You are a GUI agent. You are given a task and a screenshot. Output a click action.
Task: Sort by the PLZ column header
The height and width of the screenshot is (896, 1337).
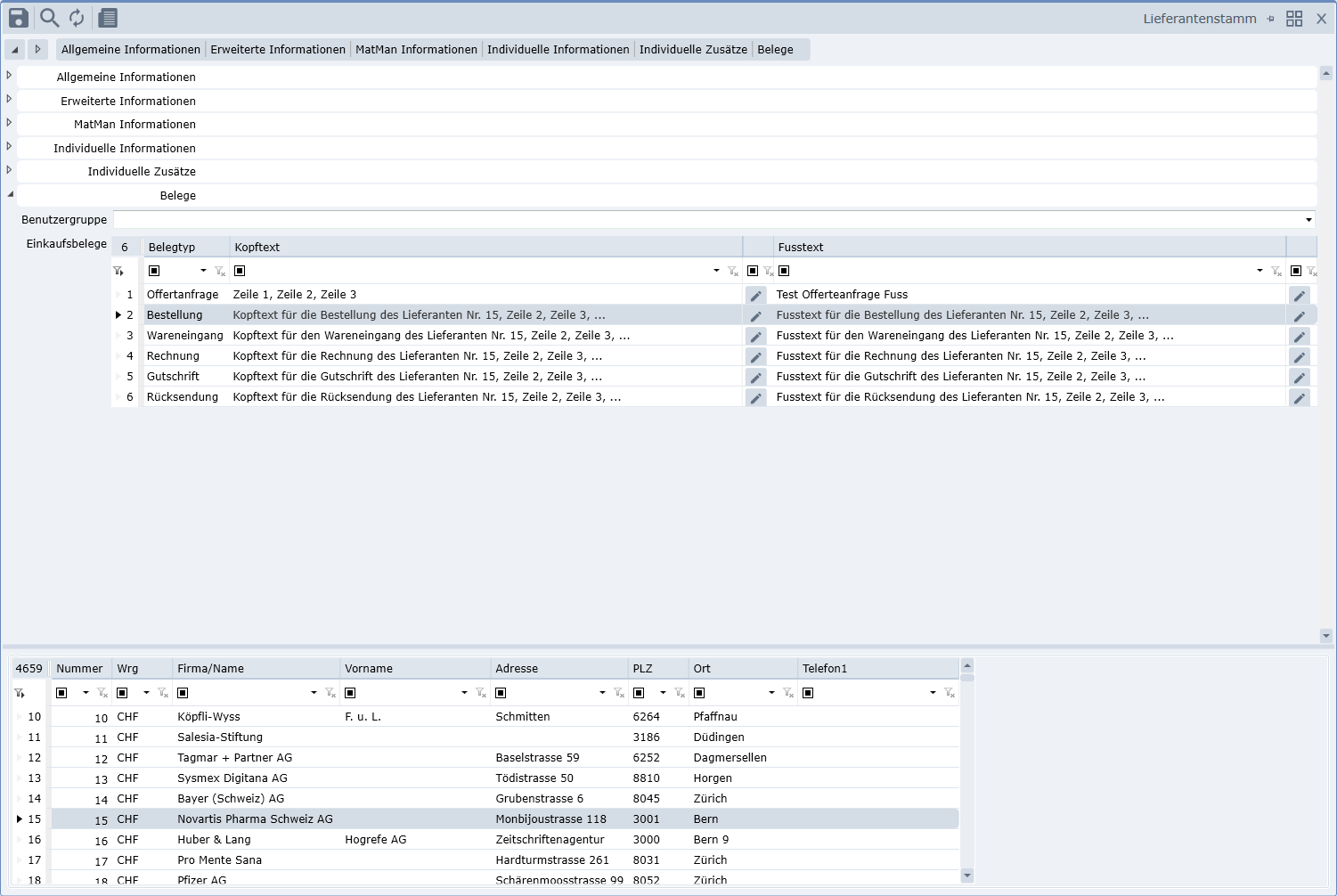[x=642, y=669]
